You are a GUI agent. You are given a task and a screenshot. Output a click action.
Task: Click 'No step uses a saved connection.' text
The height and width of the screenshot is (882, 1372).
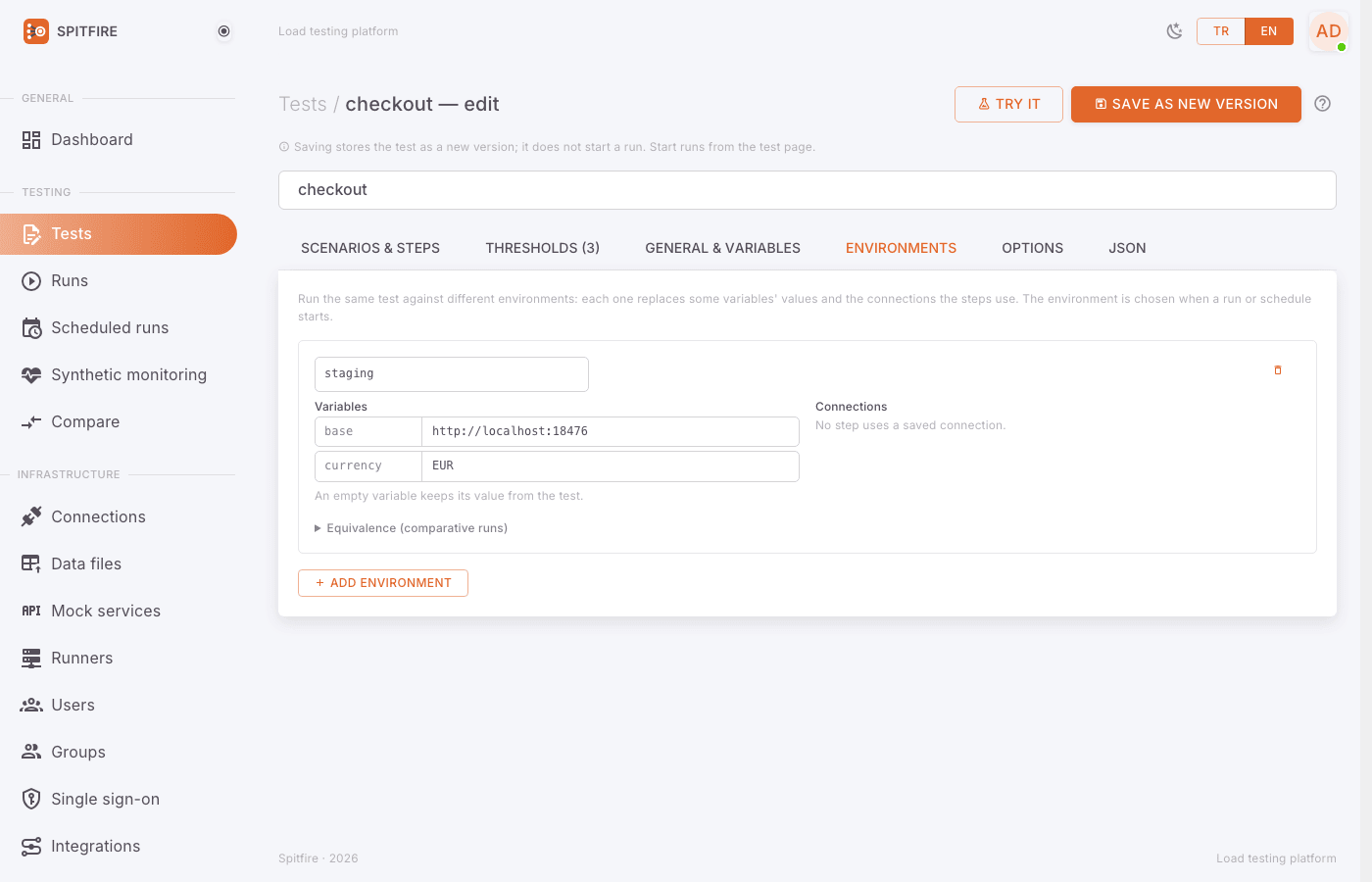coord(910,425)
